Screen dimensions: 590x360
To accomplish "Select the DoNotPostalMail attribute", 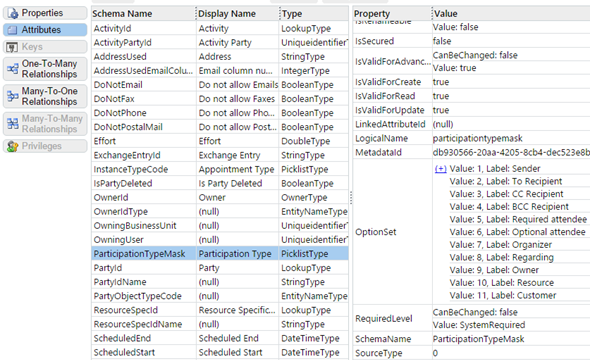I will tap(128, 127).
